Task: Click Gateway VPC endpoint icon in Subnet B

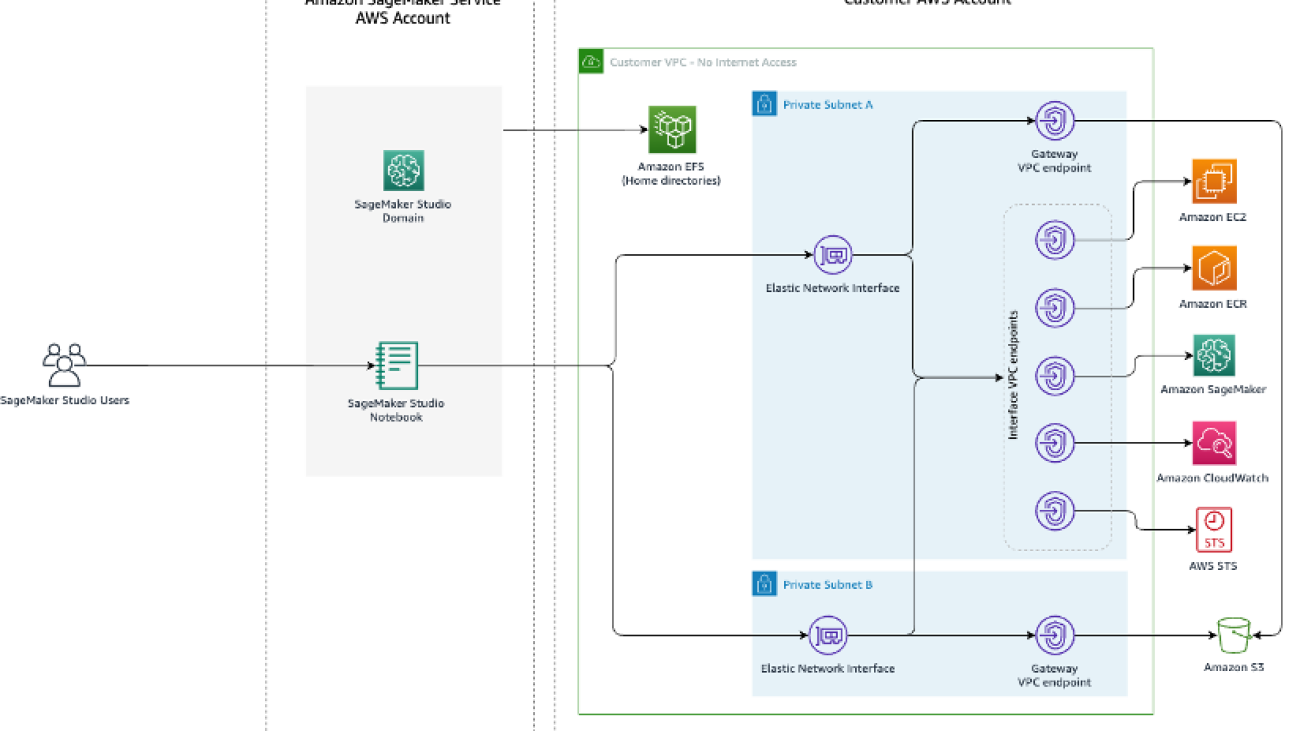Action: (1055, 635)
